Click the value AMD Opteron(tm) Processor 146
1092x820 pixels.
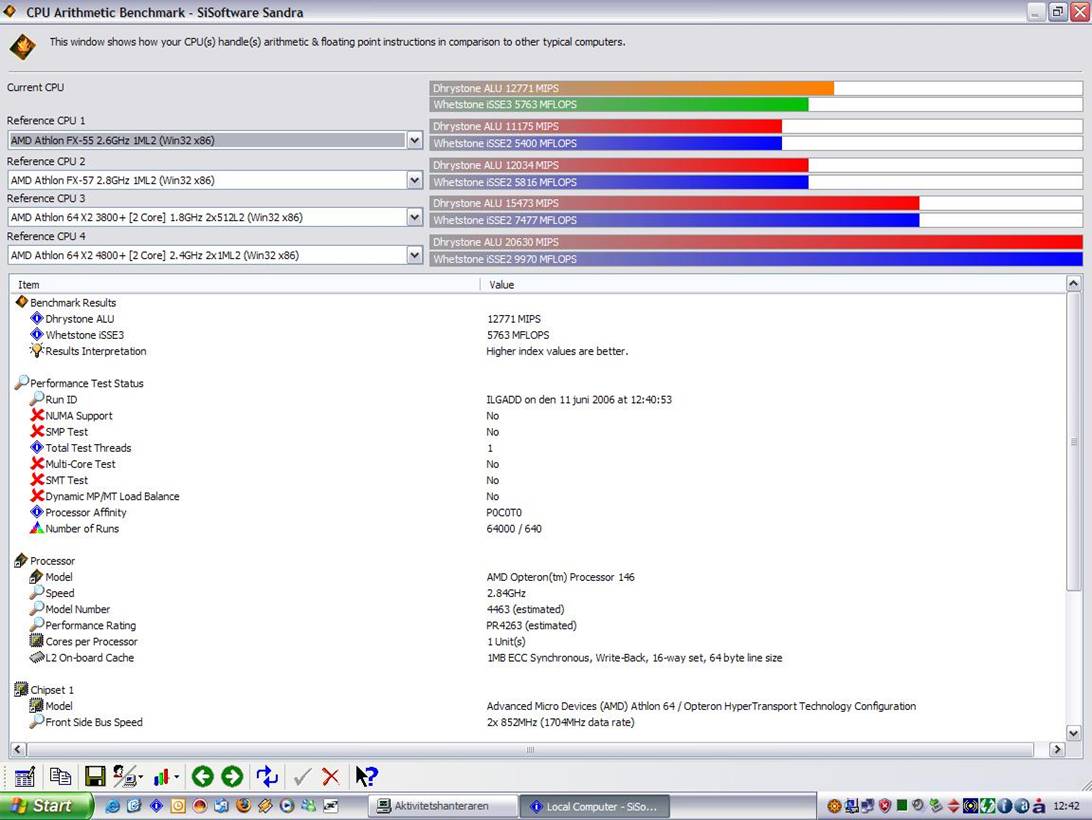click(561, 577)
